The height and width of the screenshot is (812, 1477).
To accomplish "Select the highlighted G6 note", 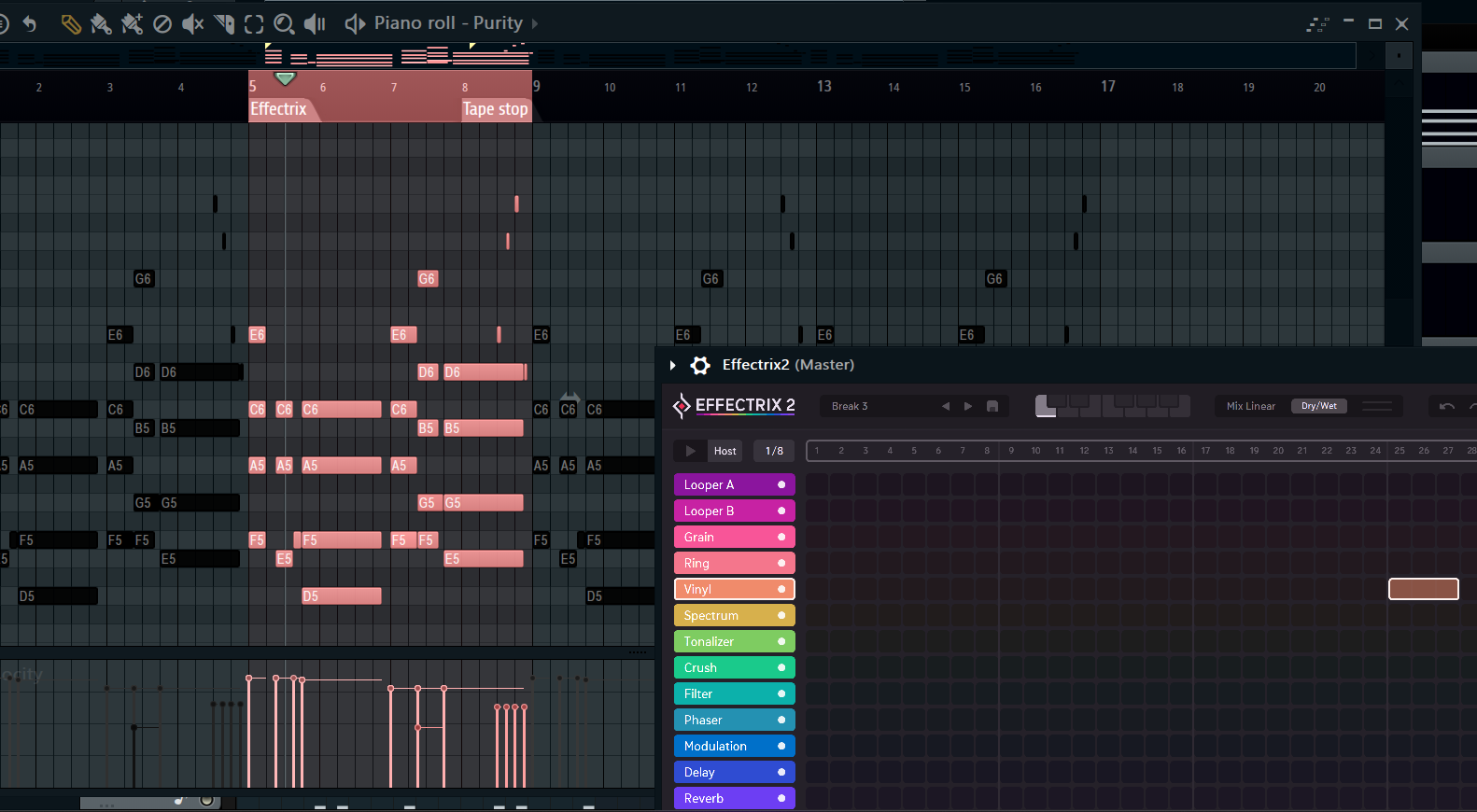I will [x=427, y=279].
